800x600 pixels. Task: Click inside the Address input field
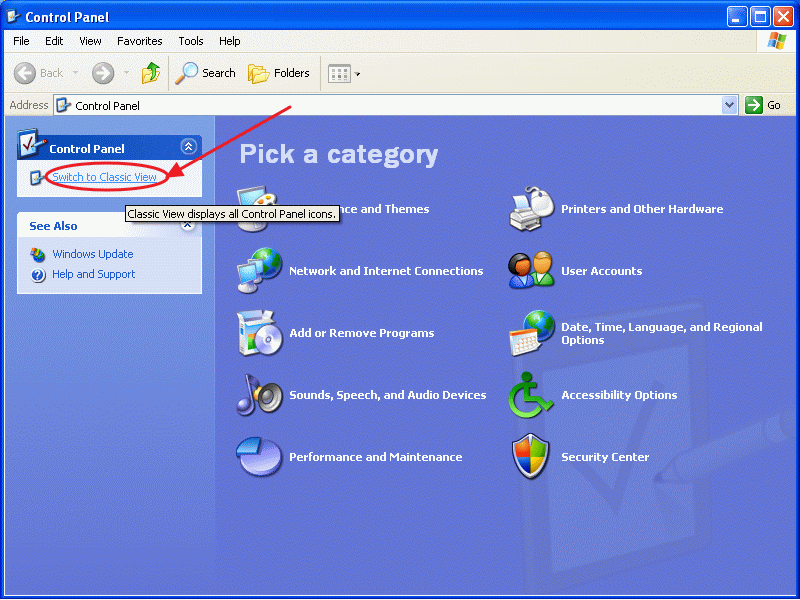388,105
